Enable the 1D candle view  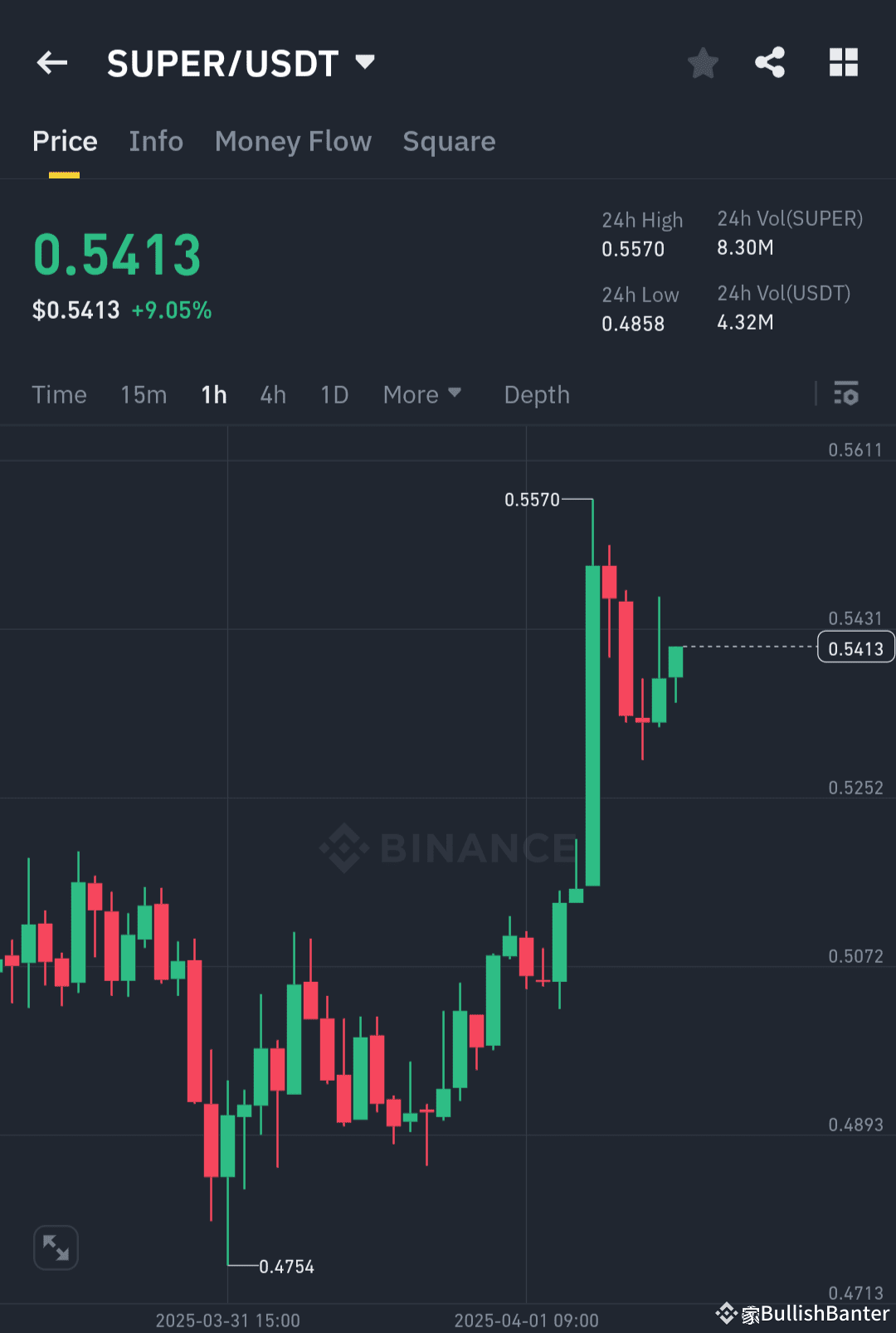334,395
